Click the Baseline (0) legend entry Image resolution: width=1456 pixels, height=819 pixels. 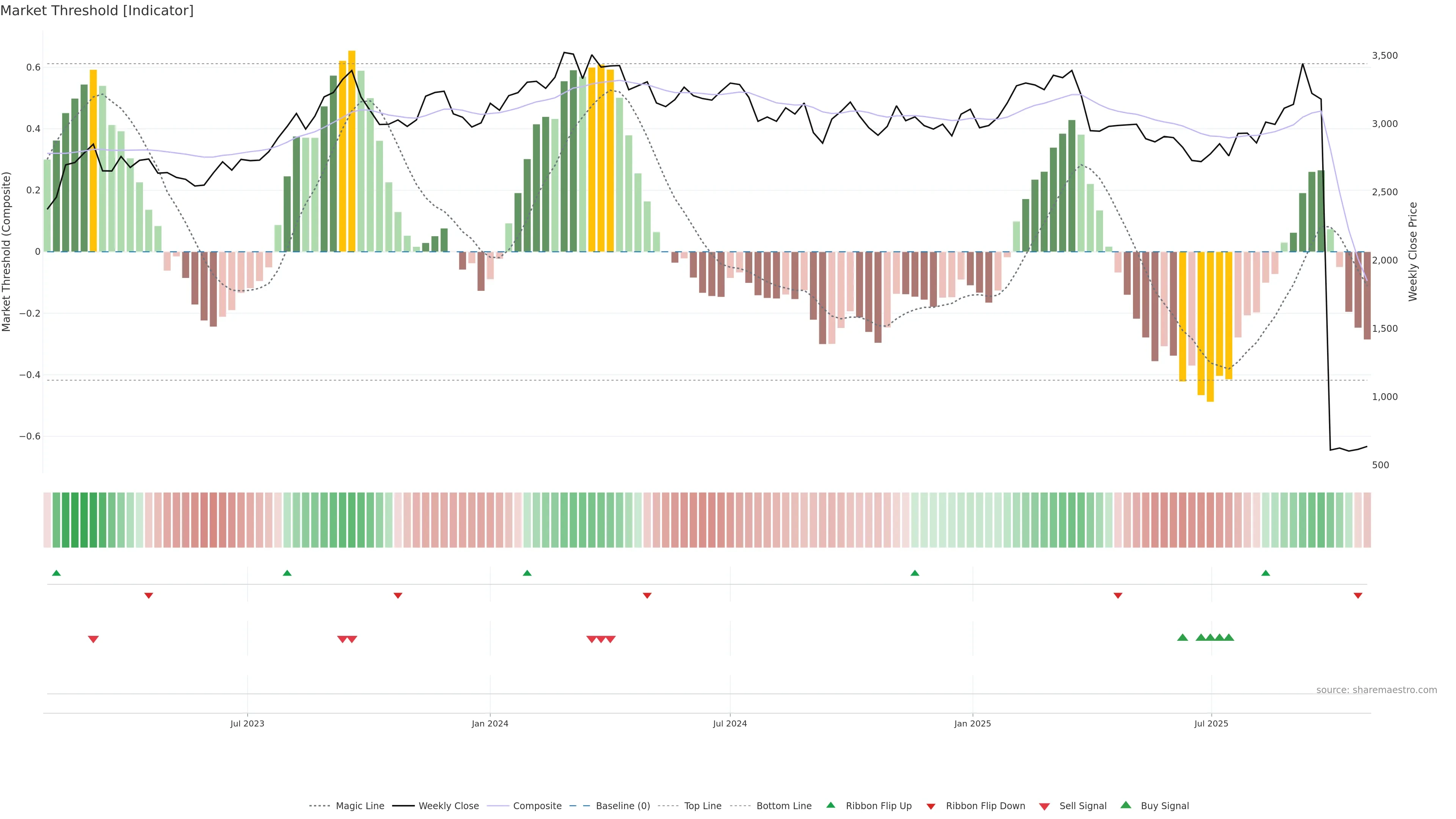tap(623, 806)
